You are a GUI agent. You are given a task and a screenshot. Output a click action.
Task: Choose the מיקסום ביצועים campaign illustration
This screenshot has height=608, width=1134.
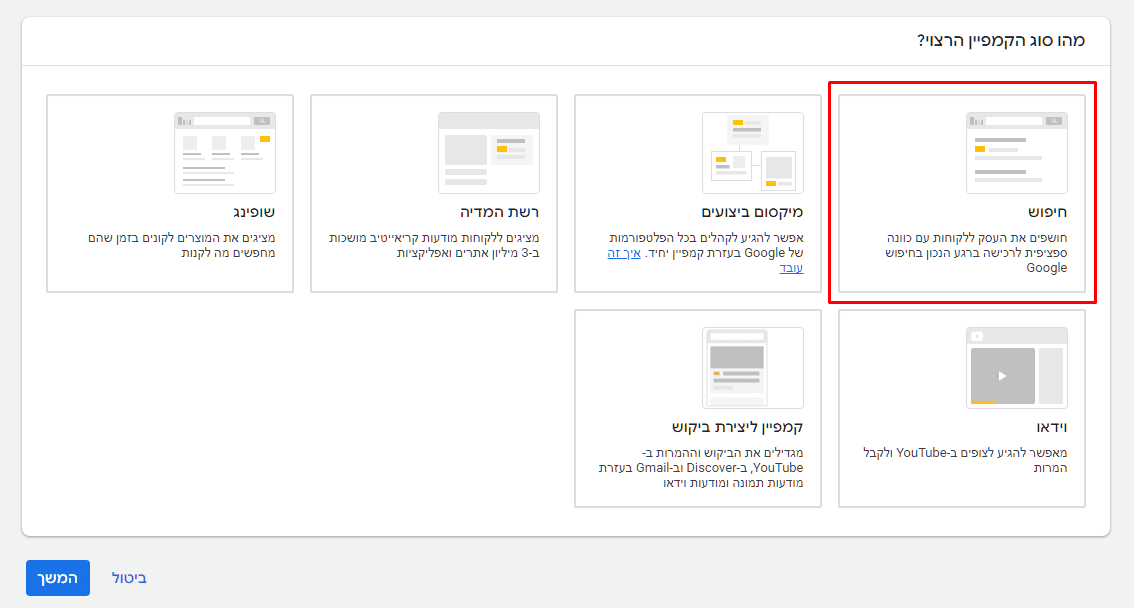[x=752, y=153]
